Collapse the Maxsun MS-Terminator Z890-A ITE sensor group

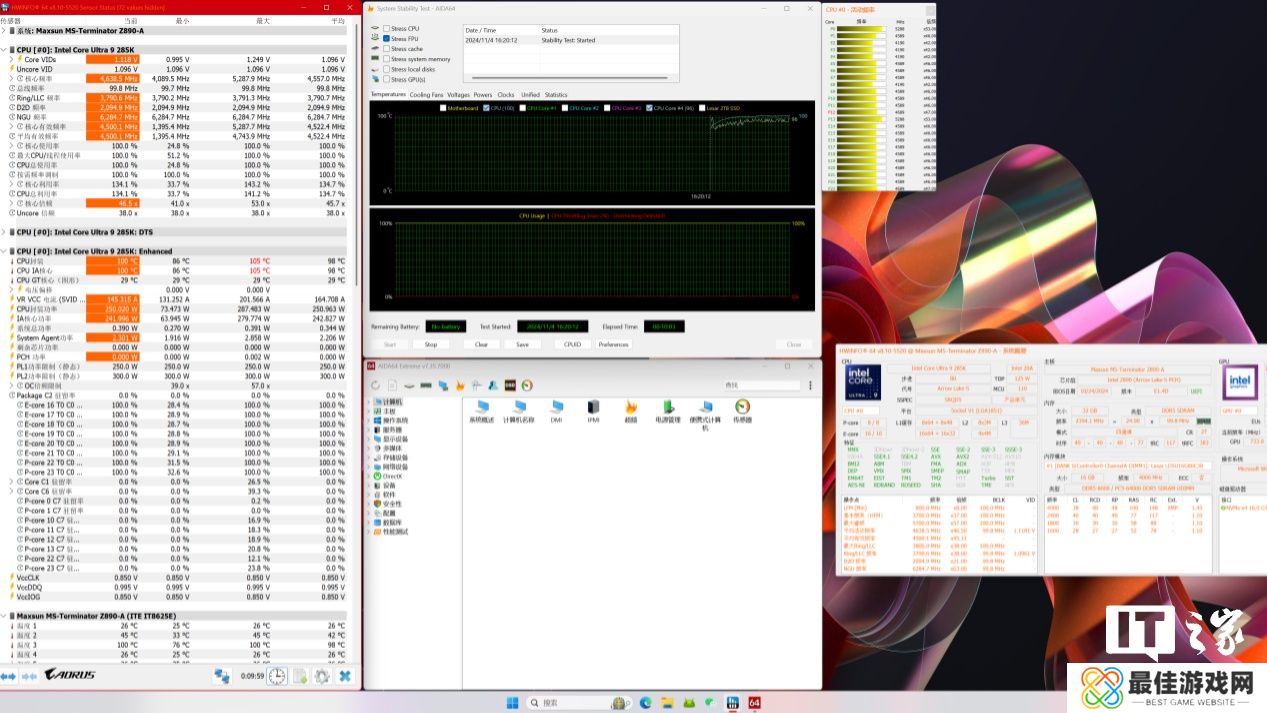coord(4,615)
